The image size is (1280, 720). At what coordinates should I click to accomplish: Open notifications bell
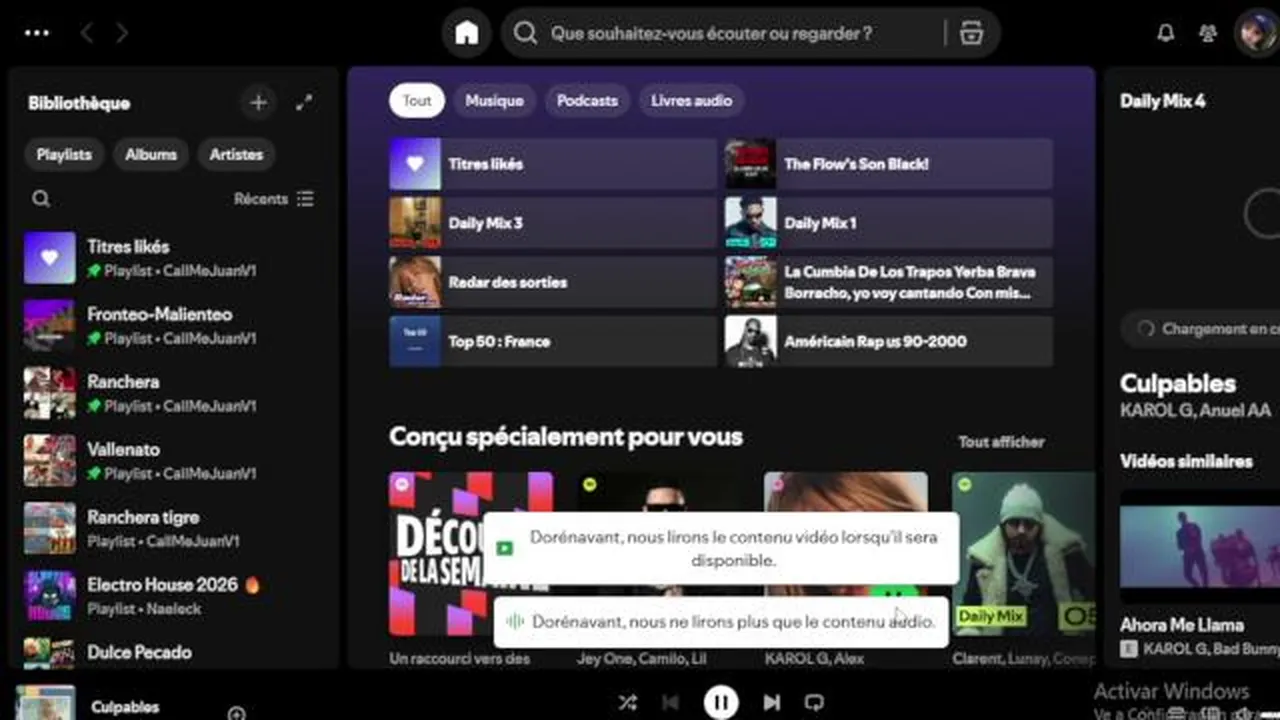[1165, 33]
